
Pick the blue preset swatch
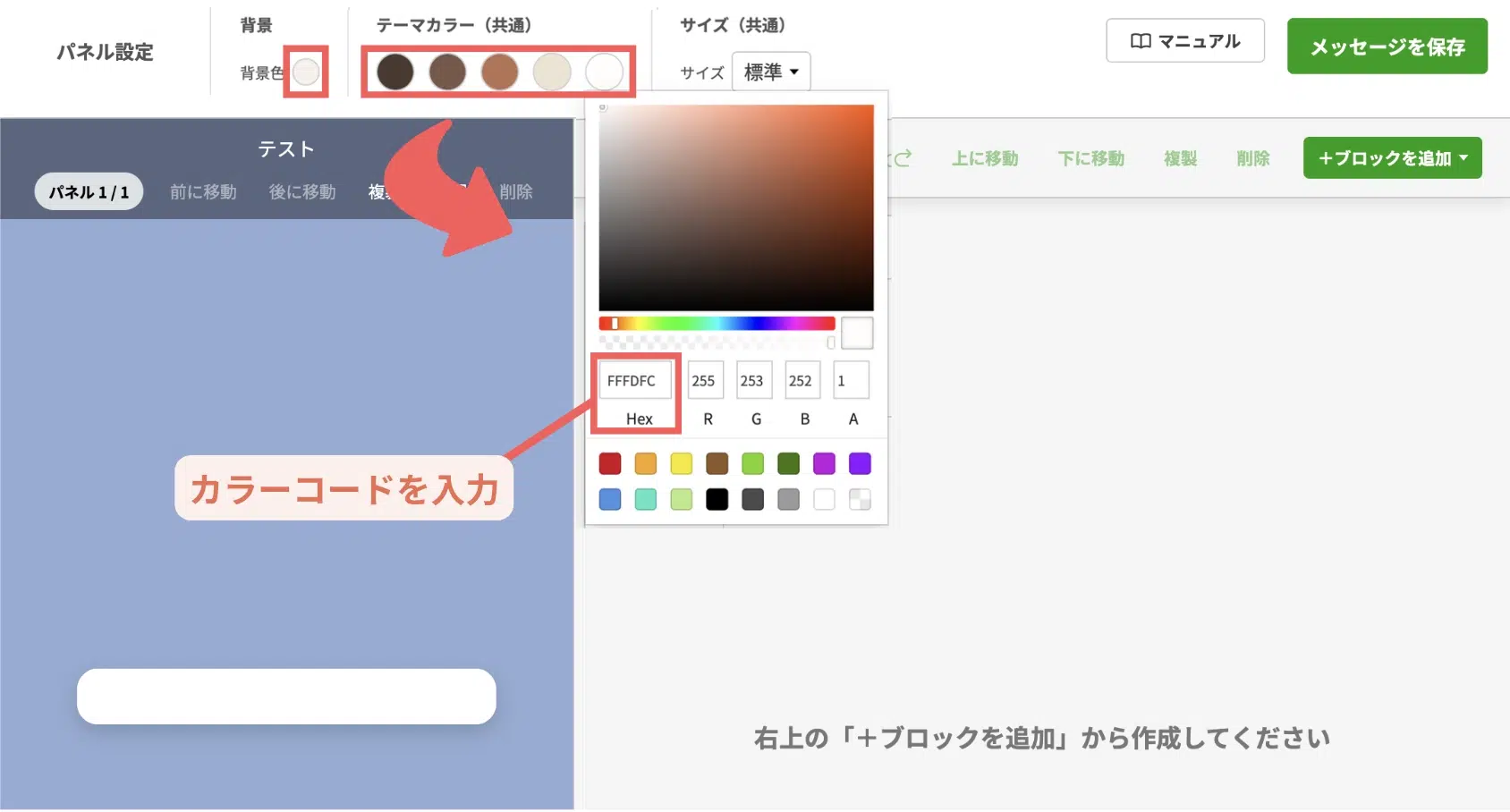[x=610, y=499]
